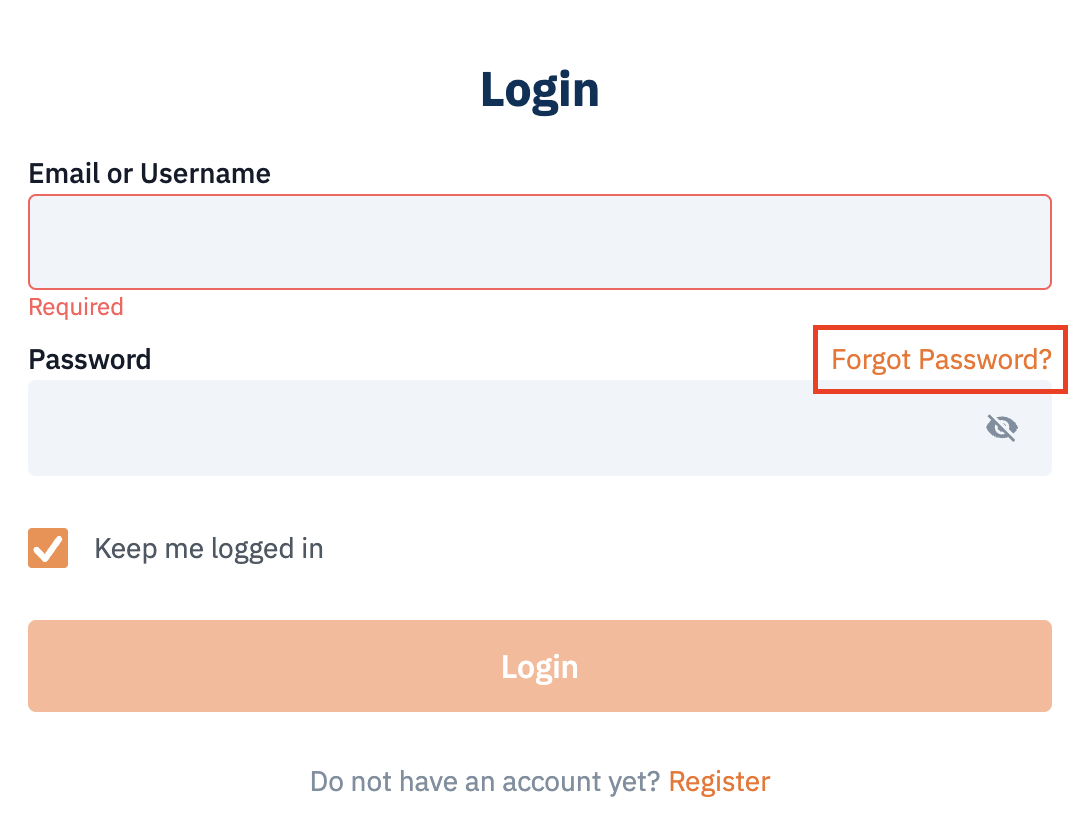1090x828 pixels.
Task: Click the Password label text
Action: tap(90, 359)
